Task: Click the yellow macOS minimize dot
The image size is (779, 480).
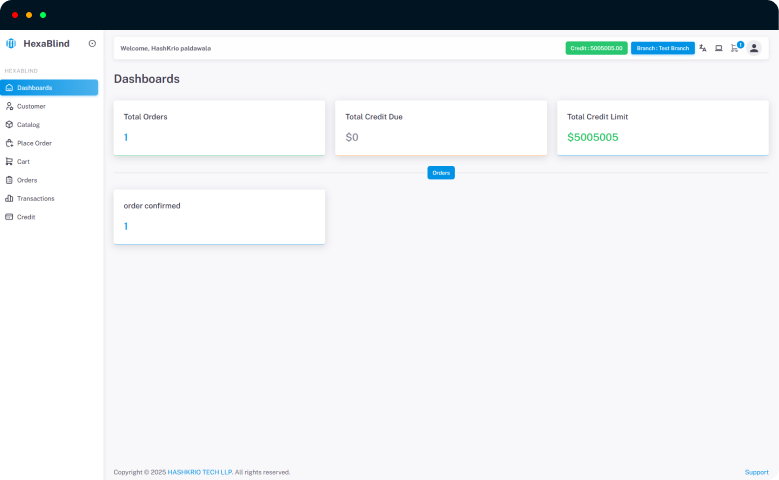Action: coord(29,15)
